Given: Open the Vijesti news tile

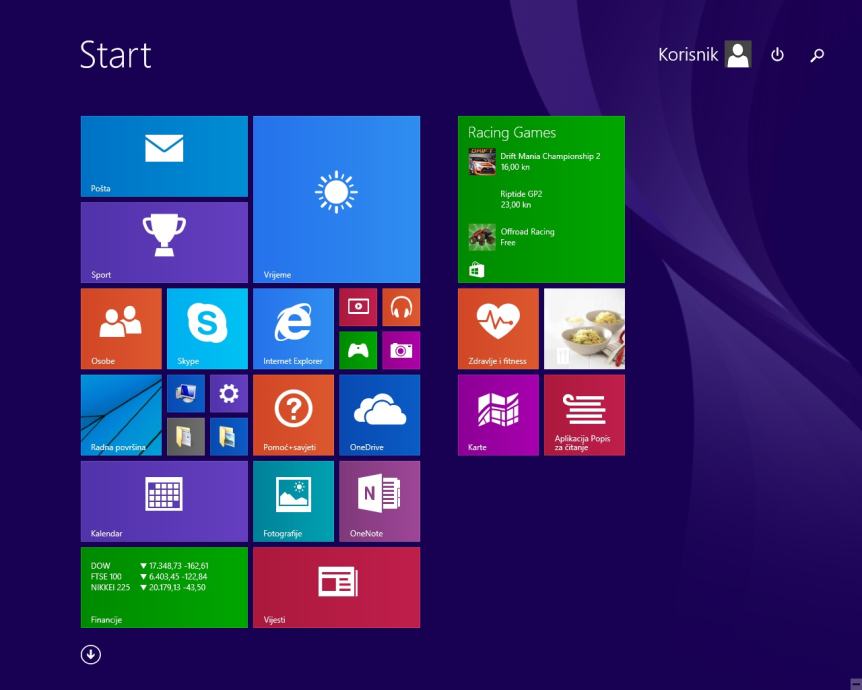Looking at the screenshot, I should pos(336,588).
